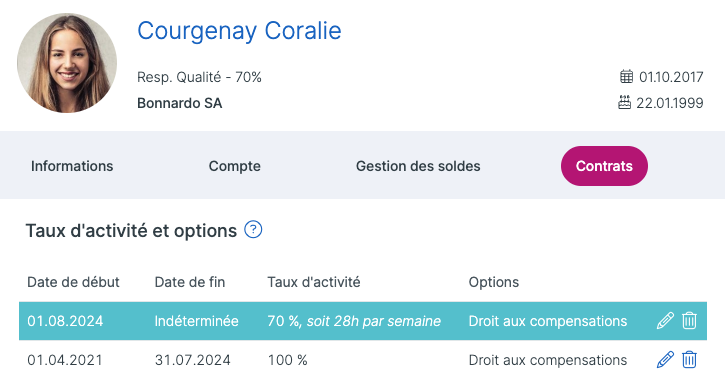Go to Gestion des soldes tab
This screenshot has width=725, height=392.
pos(418,166)
